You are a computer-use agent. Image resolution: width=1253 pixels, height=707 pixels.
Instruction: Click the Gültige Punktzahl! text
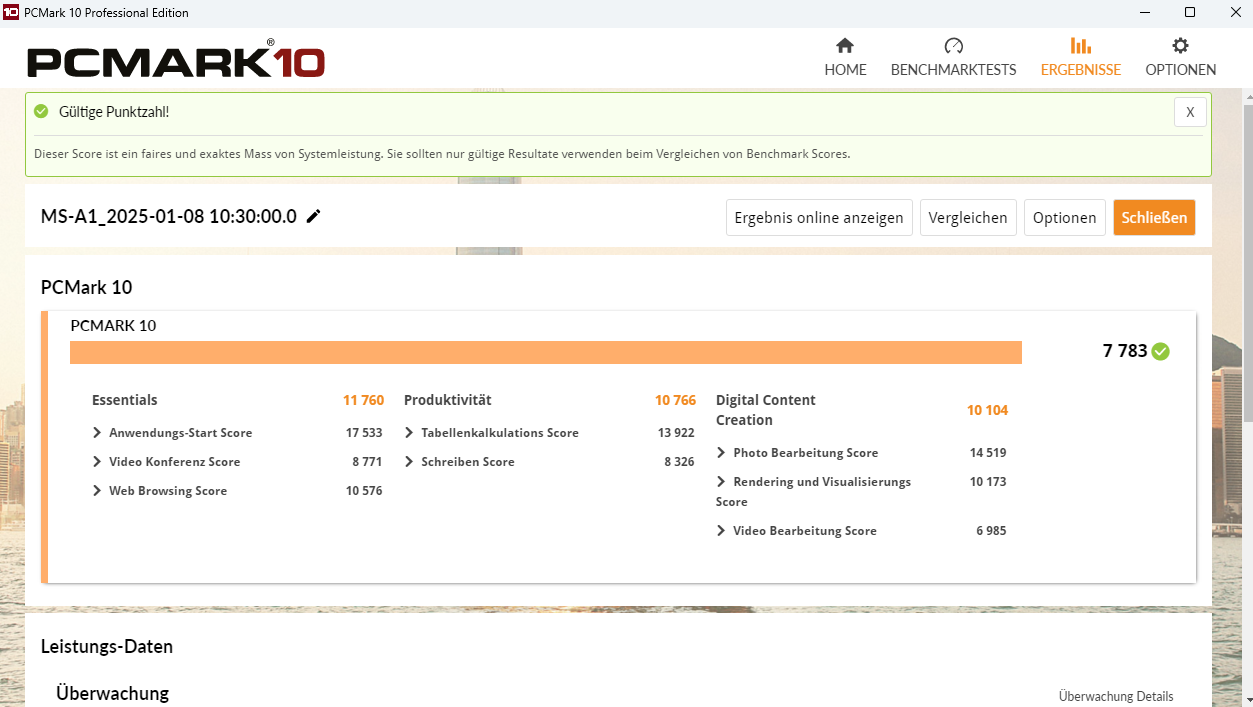[x=114, y=111]
